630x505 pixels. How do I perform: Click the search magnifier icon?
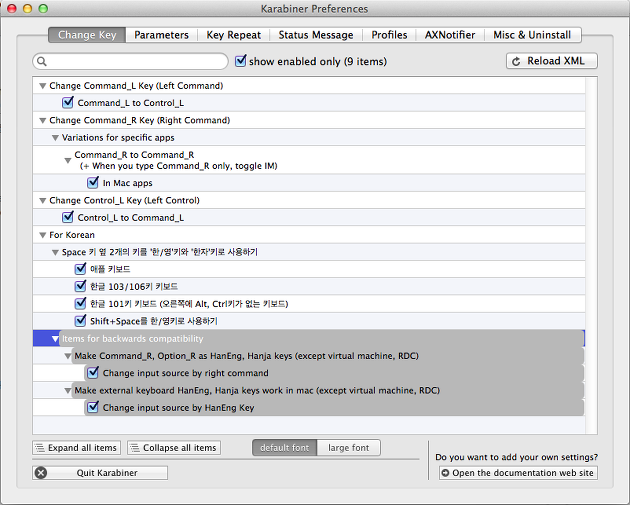[x=42, y=61]
